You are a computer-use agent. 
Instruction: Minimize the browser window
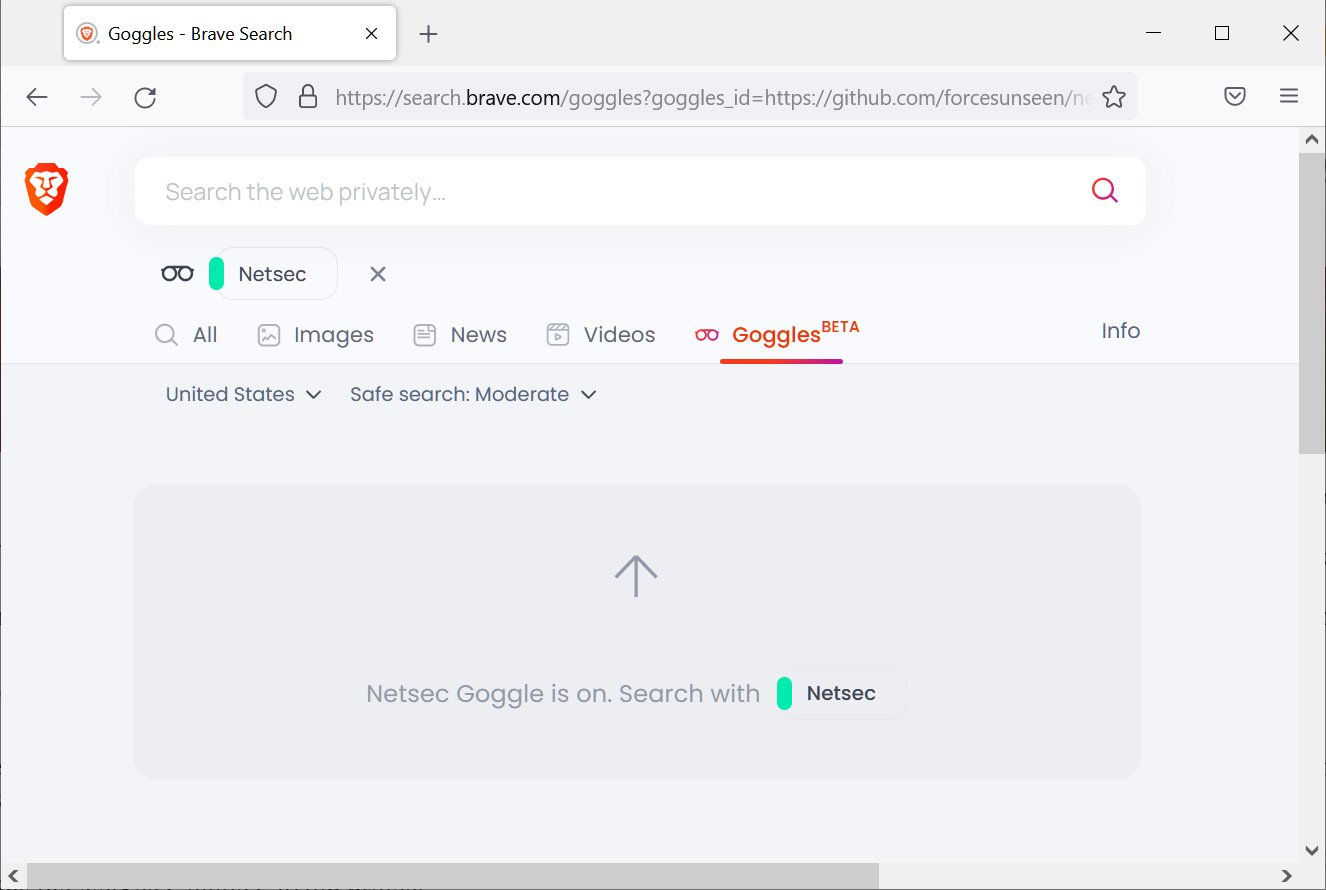[x=1153, y=33]
